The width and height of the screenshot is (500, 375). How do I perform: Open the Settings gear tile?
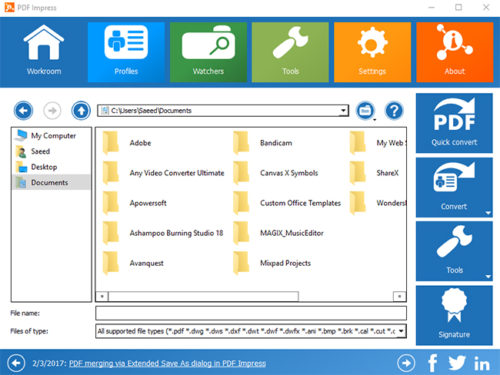pos(372,52)
